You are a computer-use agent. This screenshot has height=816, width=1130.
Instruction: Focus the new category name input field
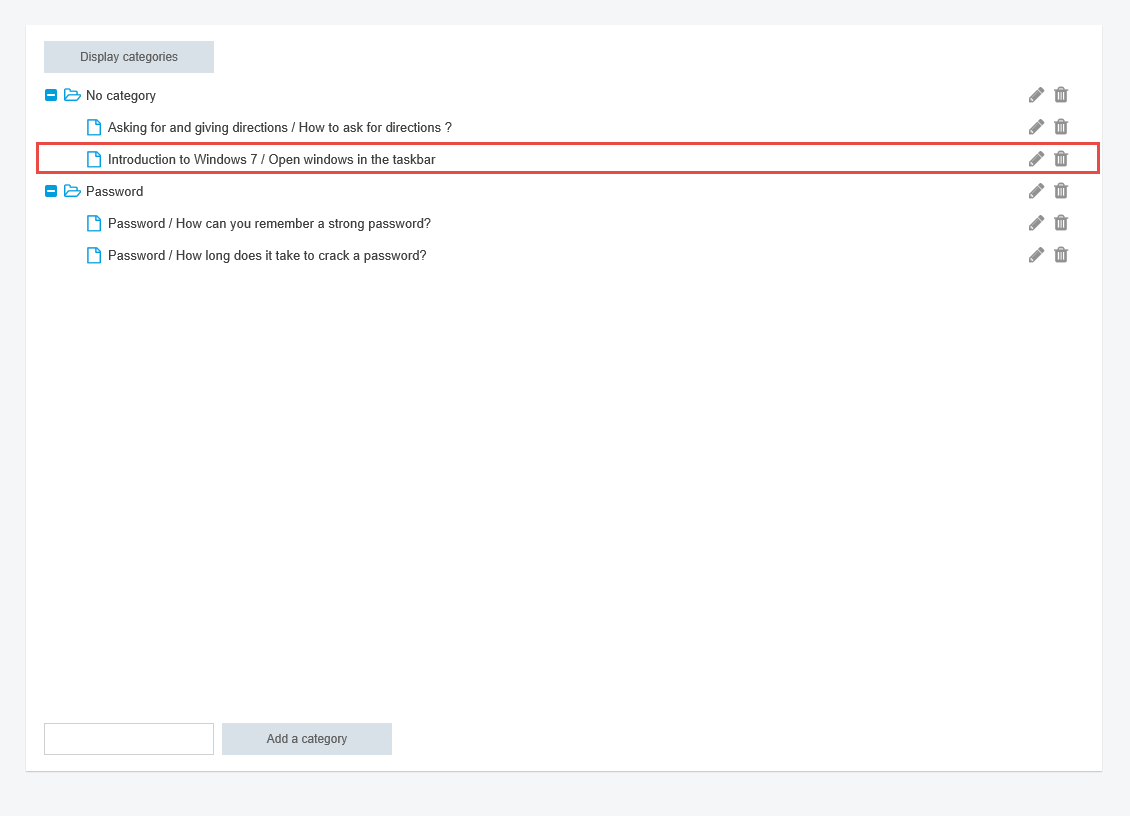[x=129, y=739]
